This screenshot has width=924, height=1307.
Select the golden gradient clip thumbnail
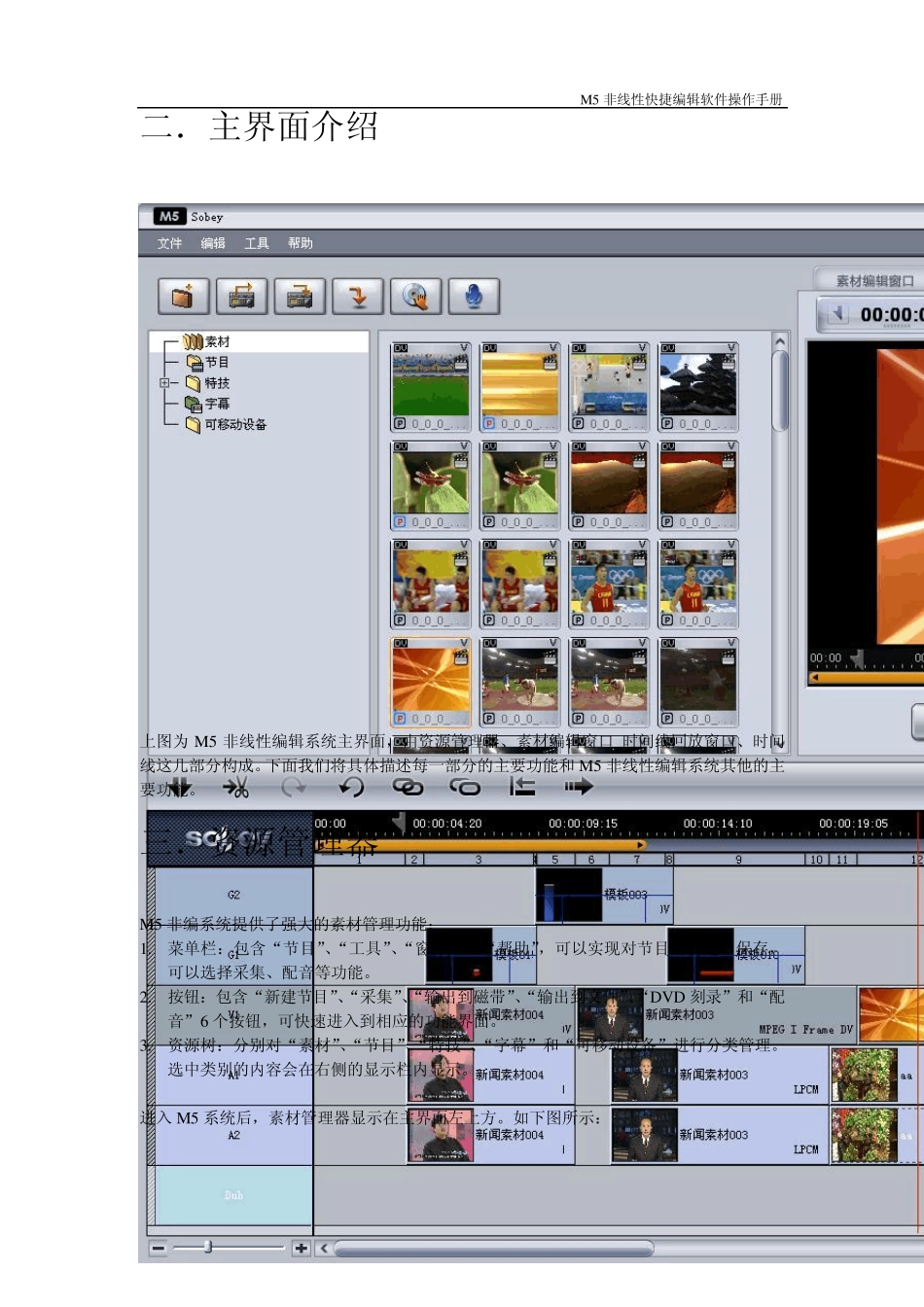coord(520,386)
